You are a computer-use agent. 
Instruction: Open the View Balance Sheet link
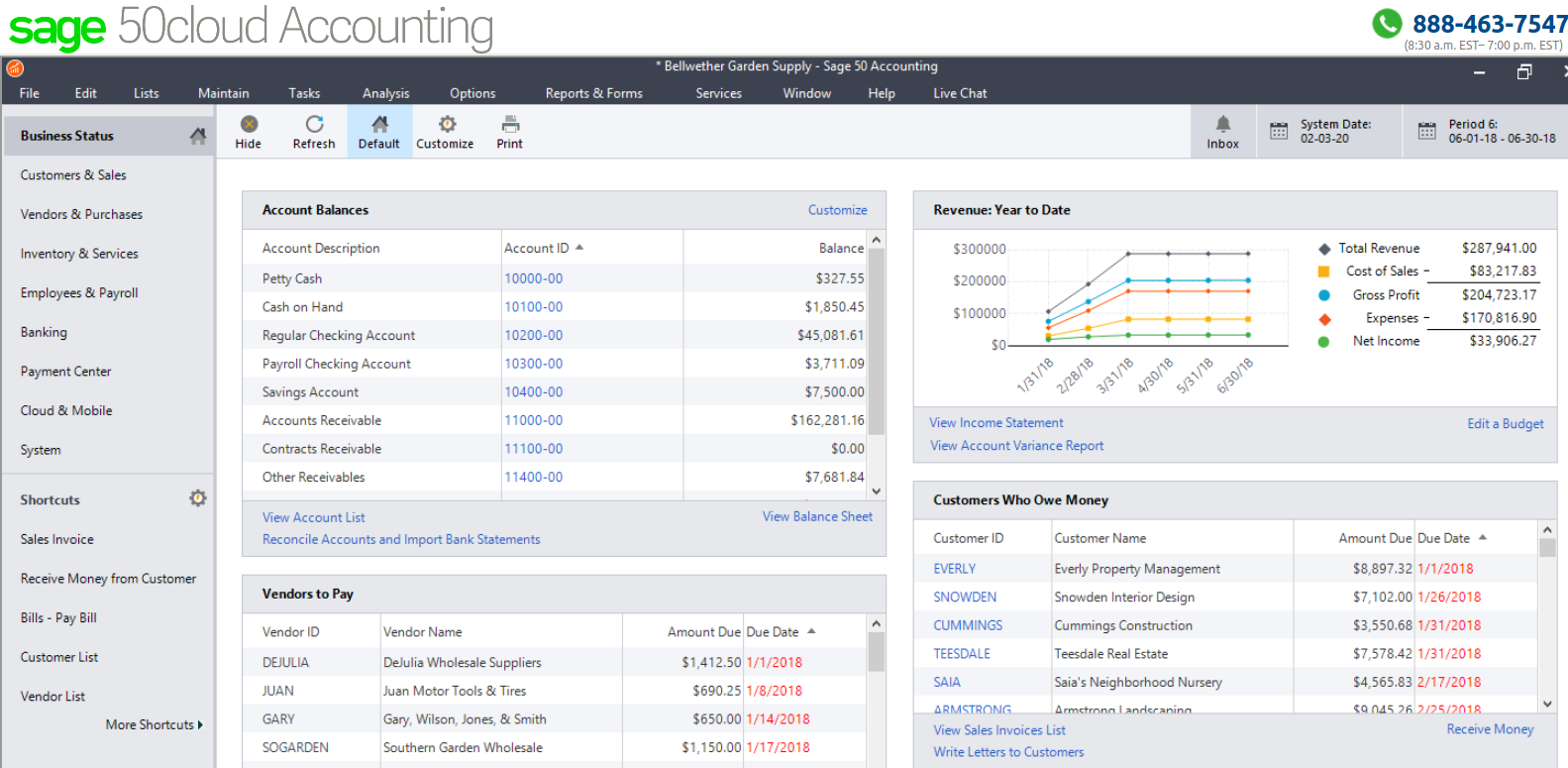(x=817, y=516)
